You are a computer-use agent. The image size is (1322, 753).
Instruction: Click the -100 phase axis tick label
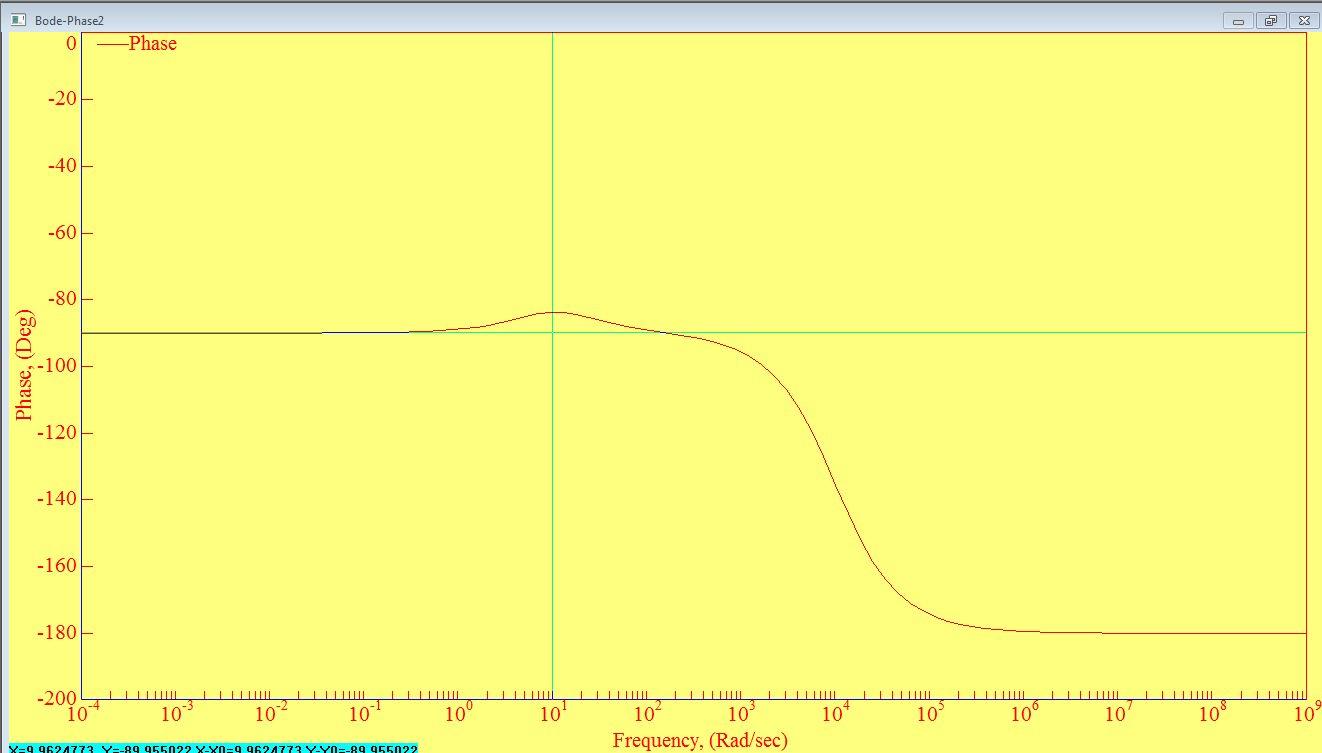click(56, 366)
